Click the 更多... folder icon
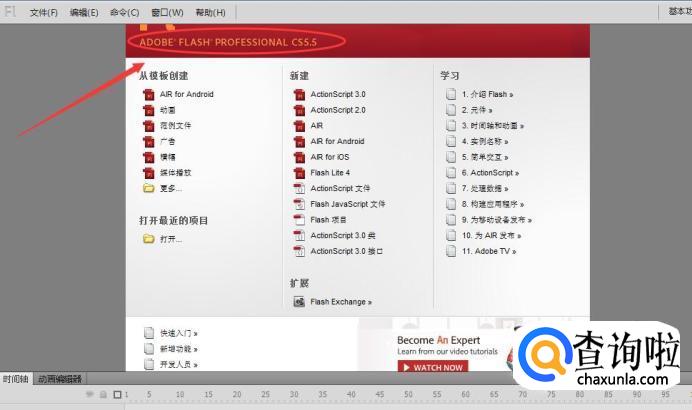 point(149,188)
